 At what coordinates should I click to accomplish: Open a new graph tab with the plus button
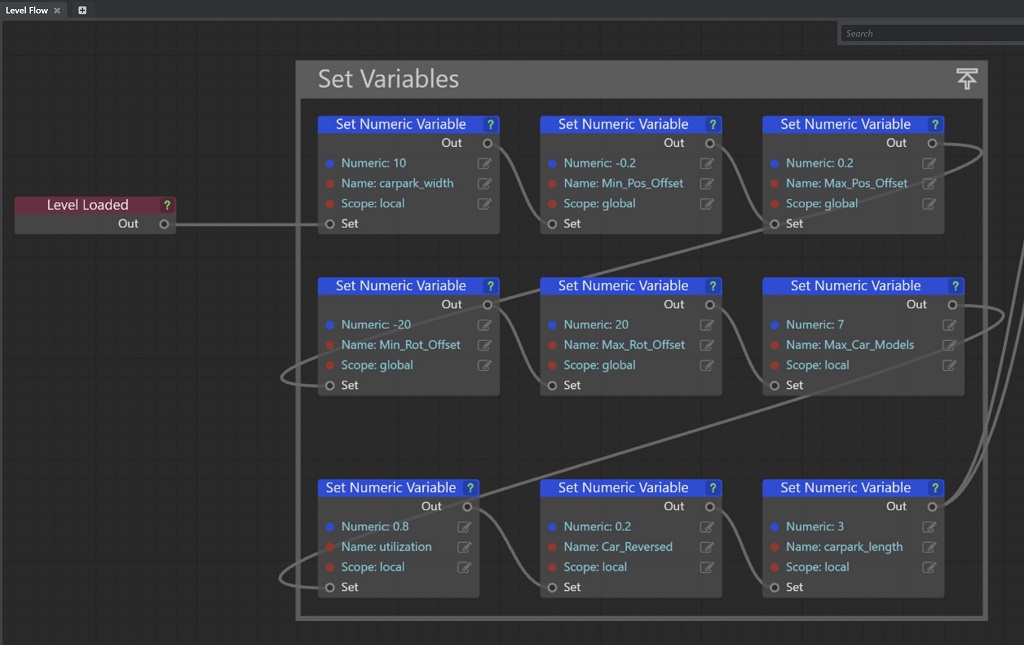tap(81, 9)
